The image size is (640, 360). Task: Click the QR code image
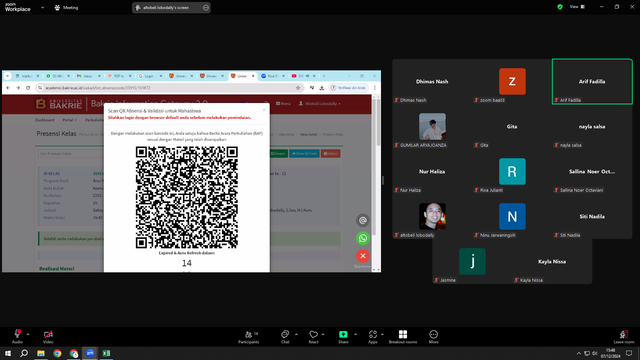point(187,198)
